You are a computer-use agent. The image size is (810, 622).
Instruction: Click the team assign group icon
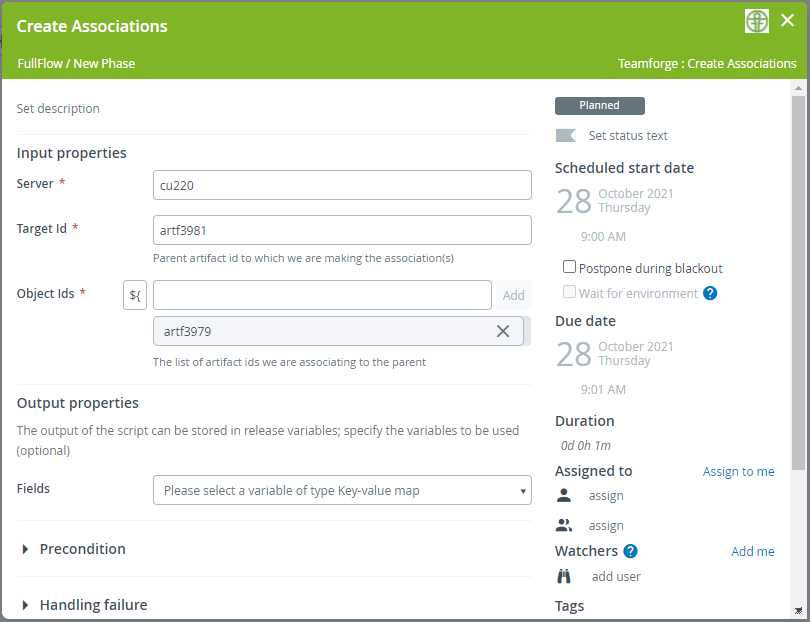pyautogui.click(x=564, y=525)
